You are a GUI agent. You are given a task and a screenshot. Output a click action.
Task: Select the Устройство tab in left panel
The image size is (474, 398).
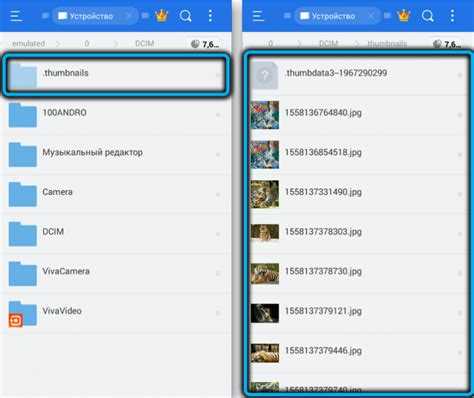[95, 16]
